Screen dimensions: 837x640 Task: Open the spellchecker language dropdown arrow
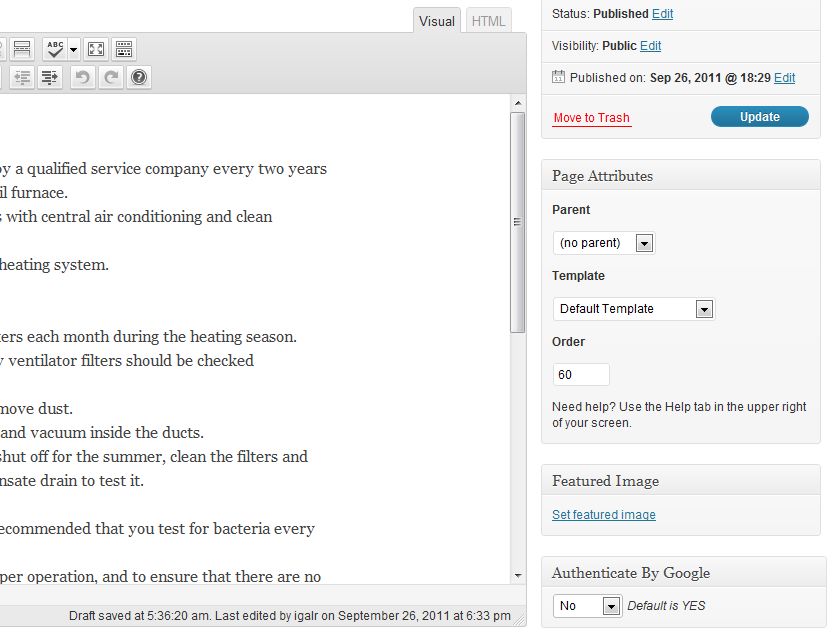(74, 50)
